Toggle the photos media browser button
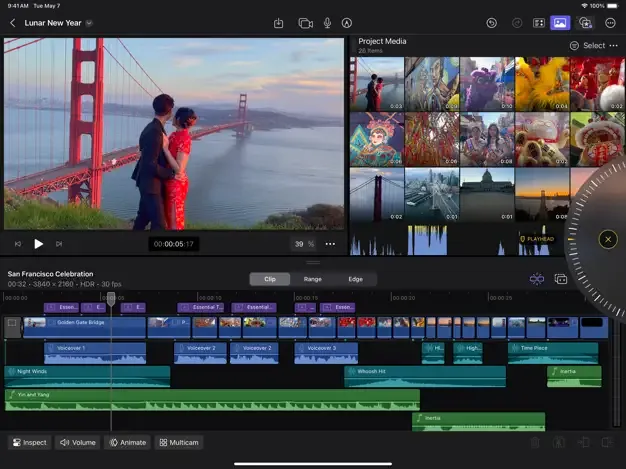This screenshot has width=626, height=469. [560, 23]
